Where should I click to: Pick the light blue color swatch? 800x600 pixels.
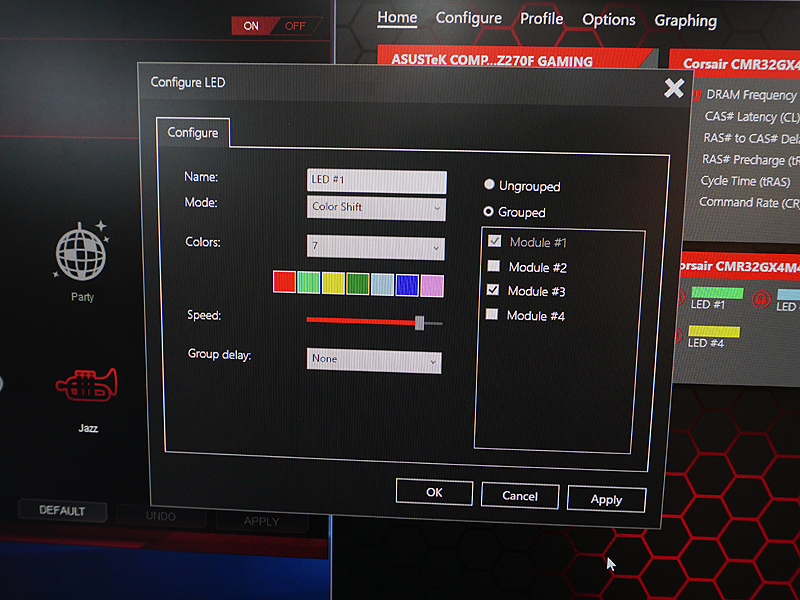[383, 285]
